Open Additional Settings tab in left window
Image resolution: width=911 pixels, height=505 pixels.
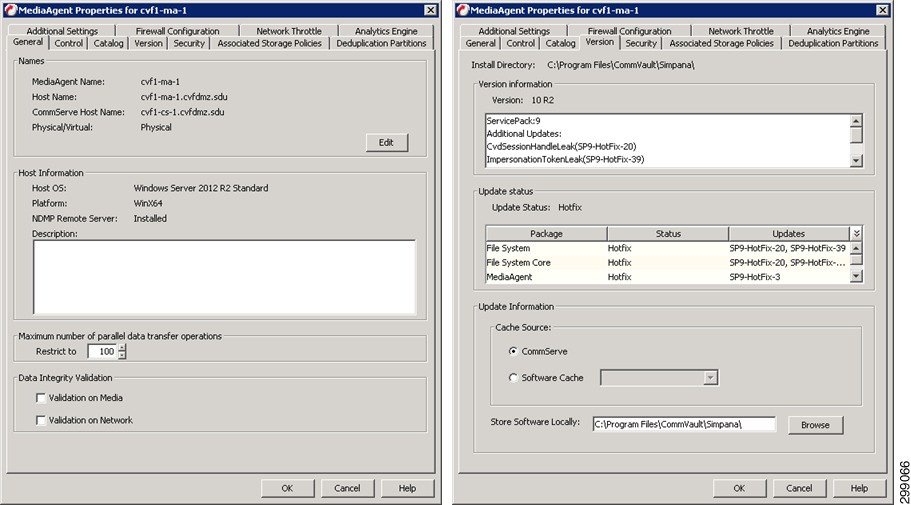coord(62,31)
